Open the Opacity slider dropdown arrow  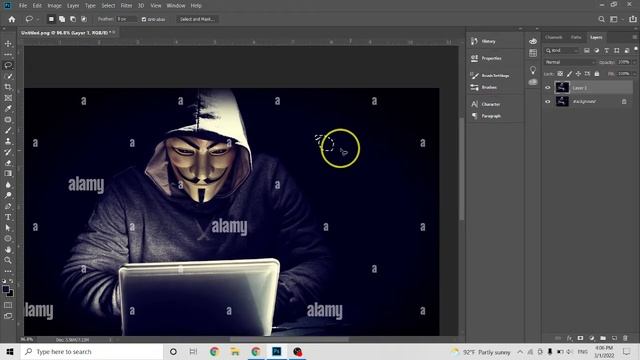click(x=634, y=62)
